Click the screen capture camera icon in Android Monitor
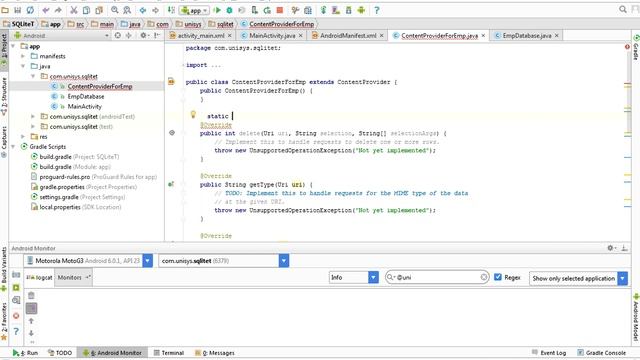640x360 pixels. [16, 274]
